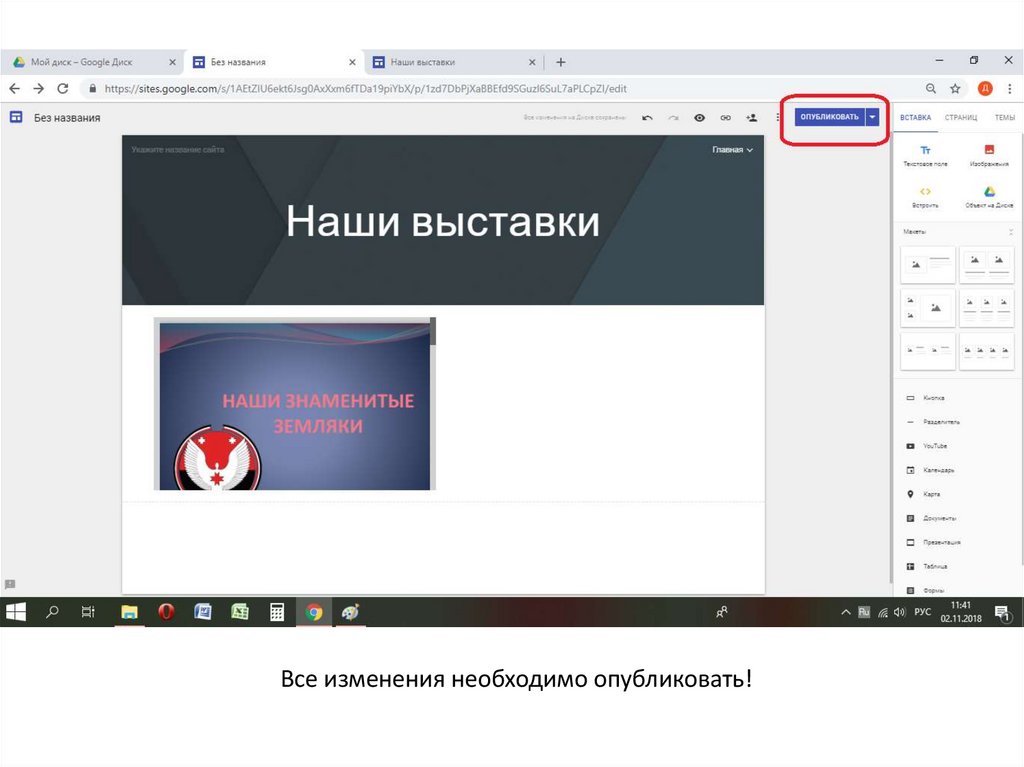1024x767 pixels.
Task: Open the Google Sites home logo
Action: [x=16, y=117]
